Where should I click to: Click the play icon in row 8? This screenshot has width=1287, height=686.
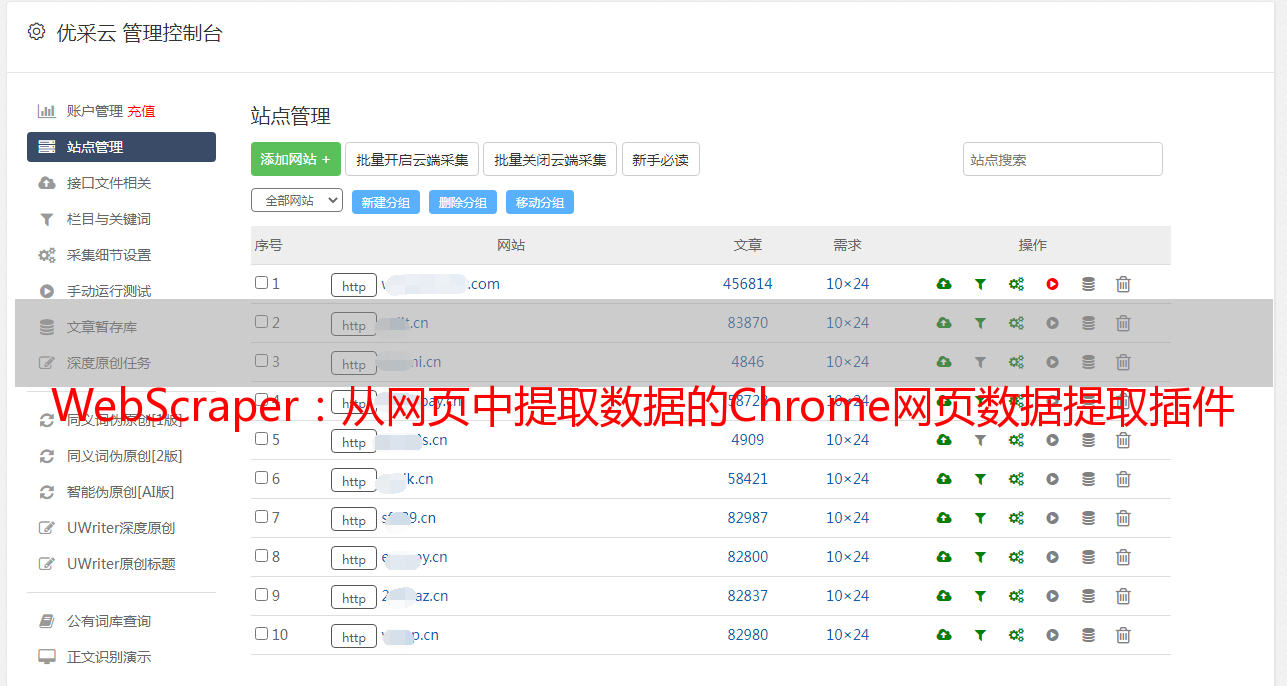click(1052, 557)
